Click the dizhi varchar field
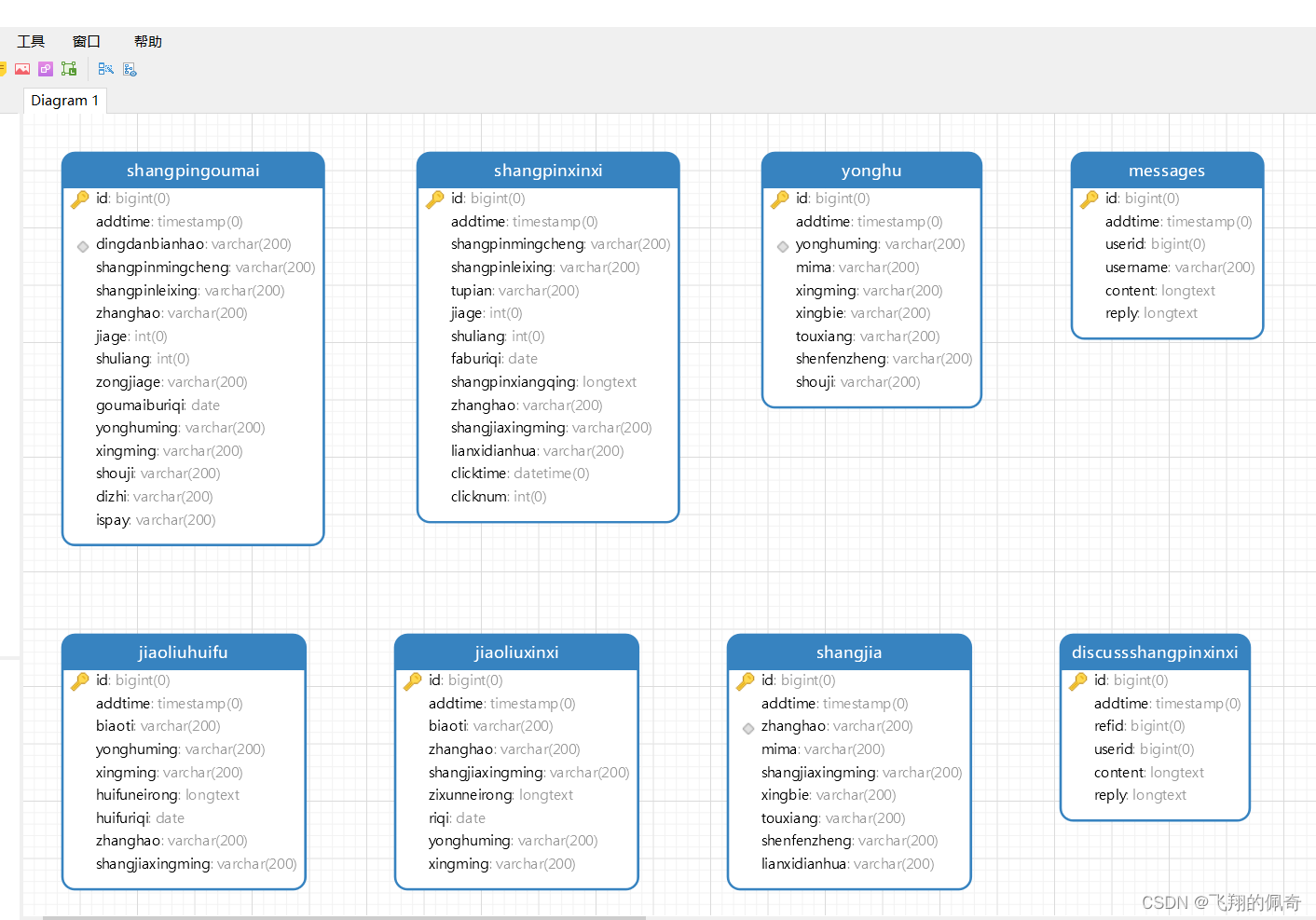 point(155,497)
